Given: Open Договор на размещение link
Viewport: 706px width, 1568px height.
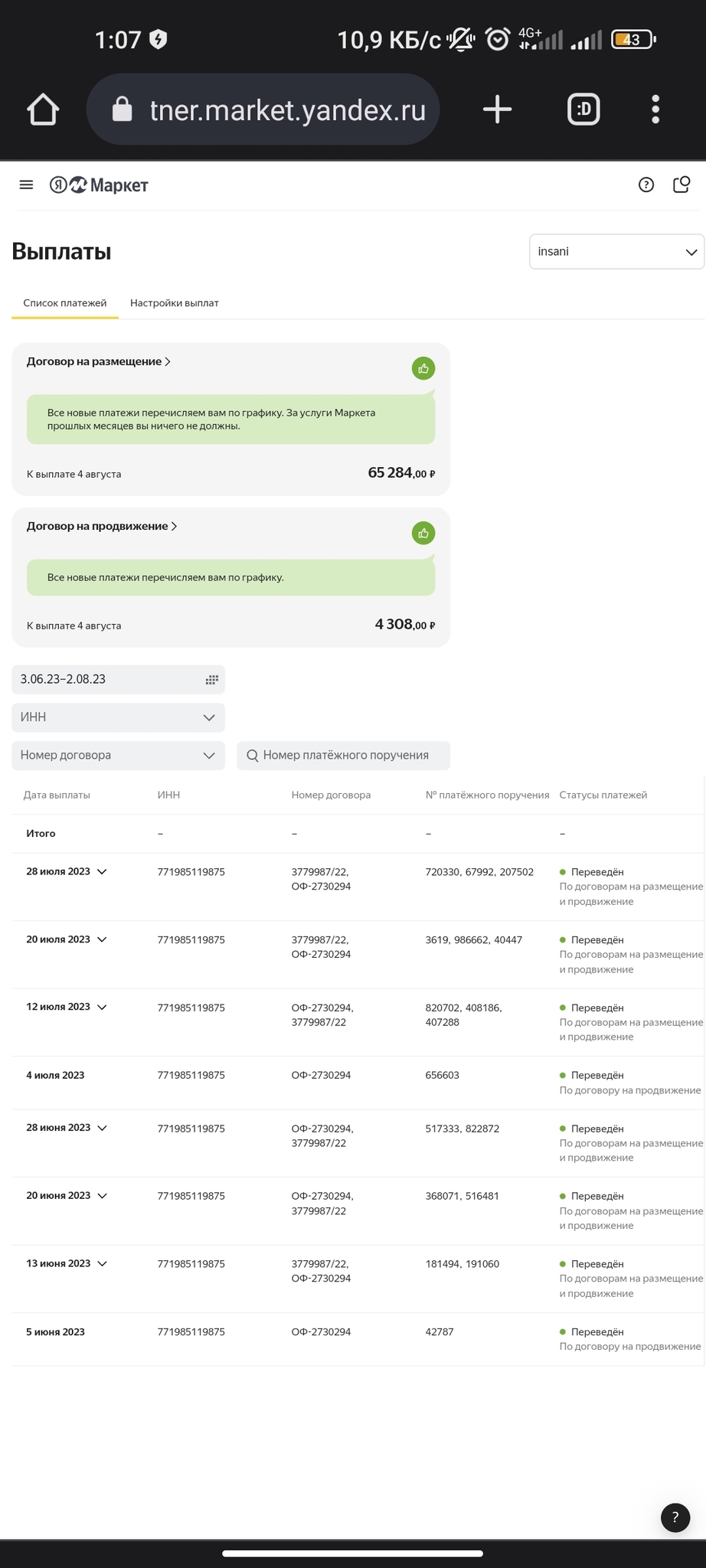Looking at the screenshot, I should tap(99, 361).
